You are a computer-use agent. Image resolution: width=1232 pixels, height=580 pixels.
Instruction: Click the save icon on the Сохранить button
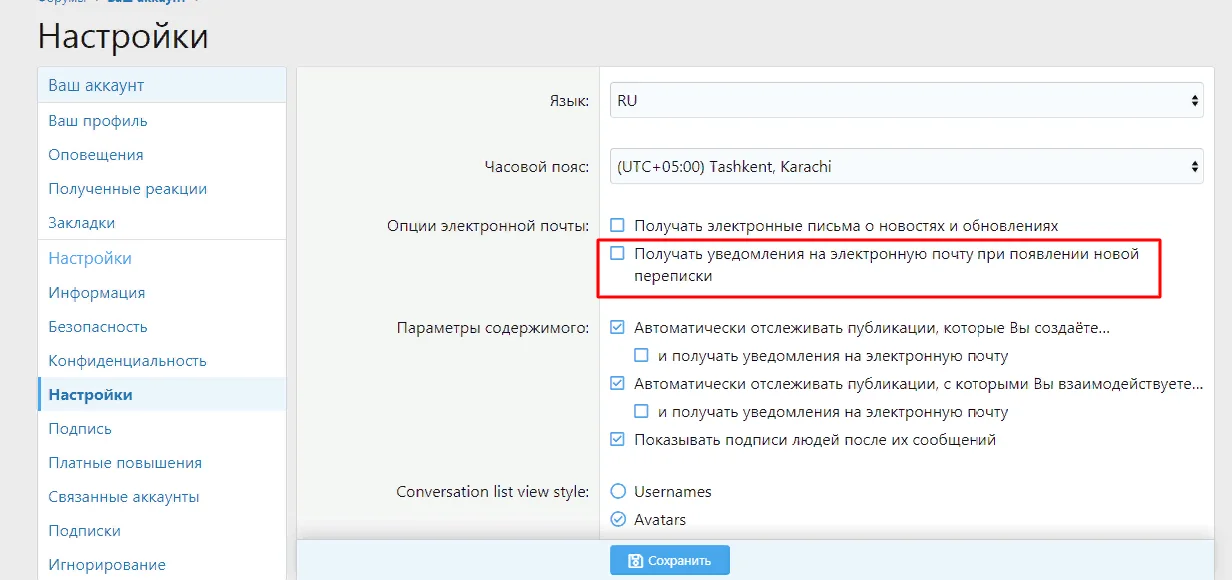(x=634, y=560)
